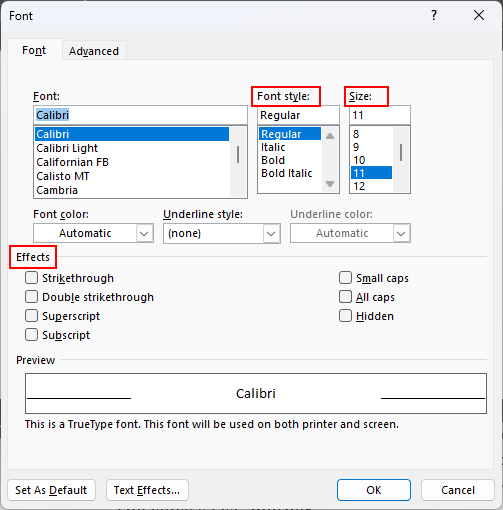Select Regular font style
This screenshot has width=503, height=510.
click(x=290, y=134)
